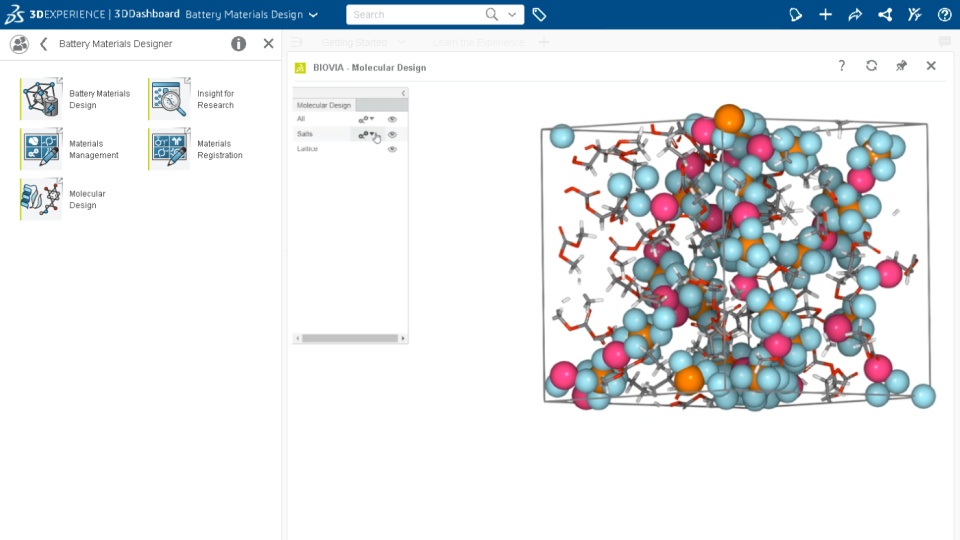This screenshot has width=960, height=540.
Task: Show info for Battery Materials Designer
Action: [238, 43]
